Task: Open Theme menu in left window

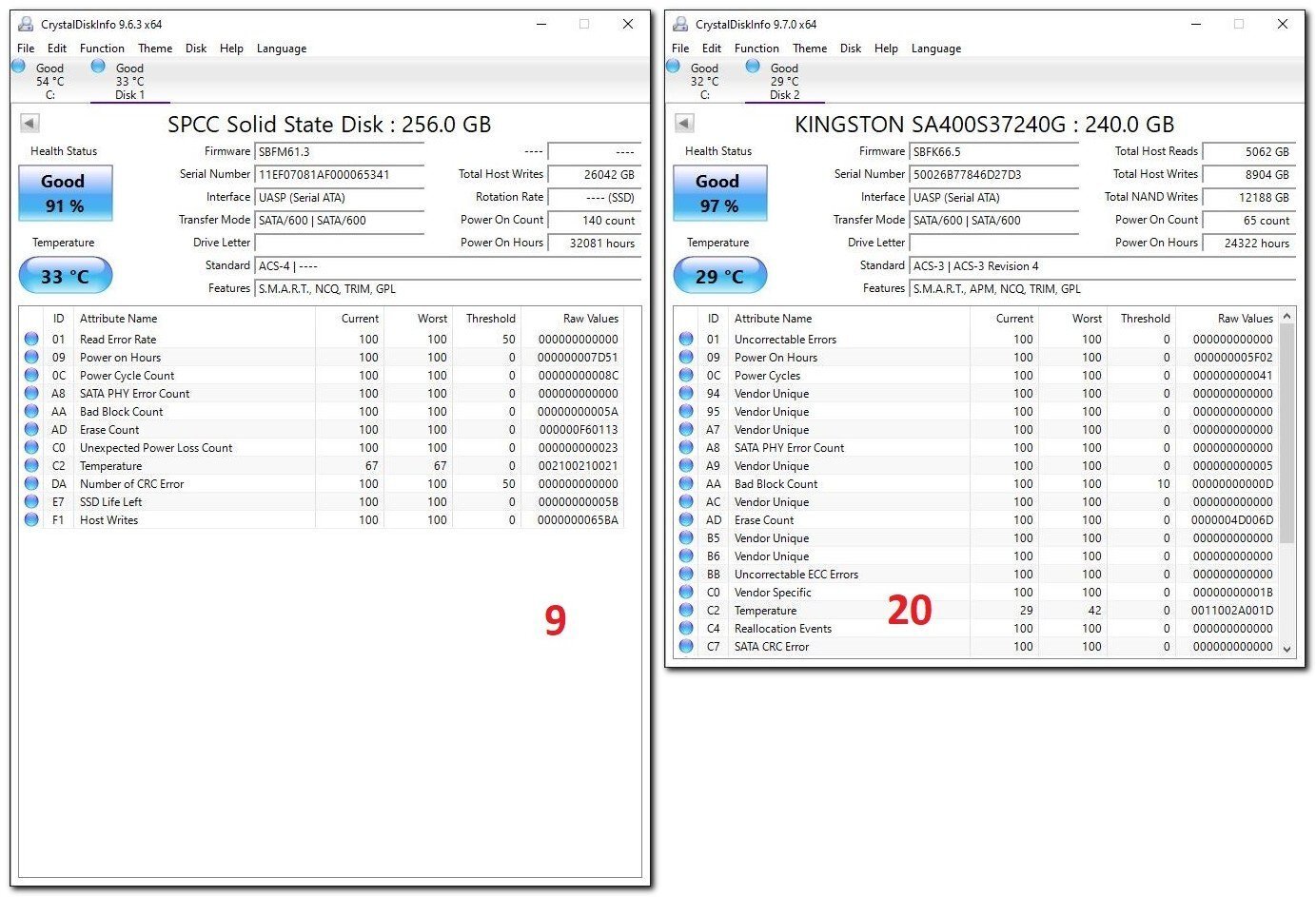Action: click(x=155, y=49)
